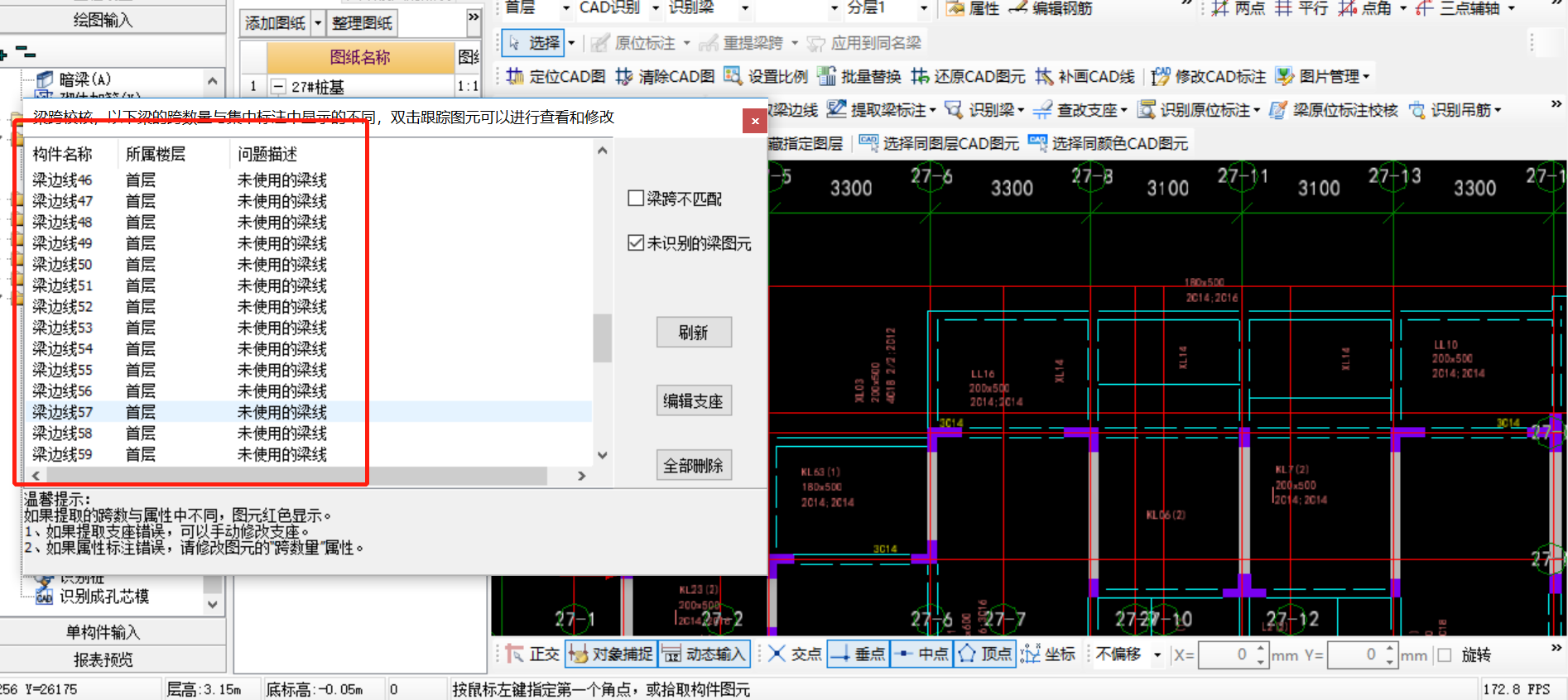Click 选择同图层CAD图元 icon
Image resolution: width=1568 pixels, height=700 pixels.
(x=868, y=142)
